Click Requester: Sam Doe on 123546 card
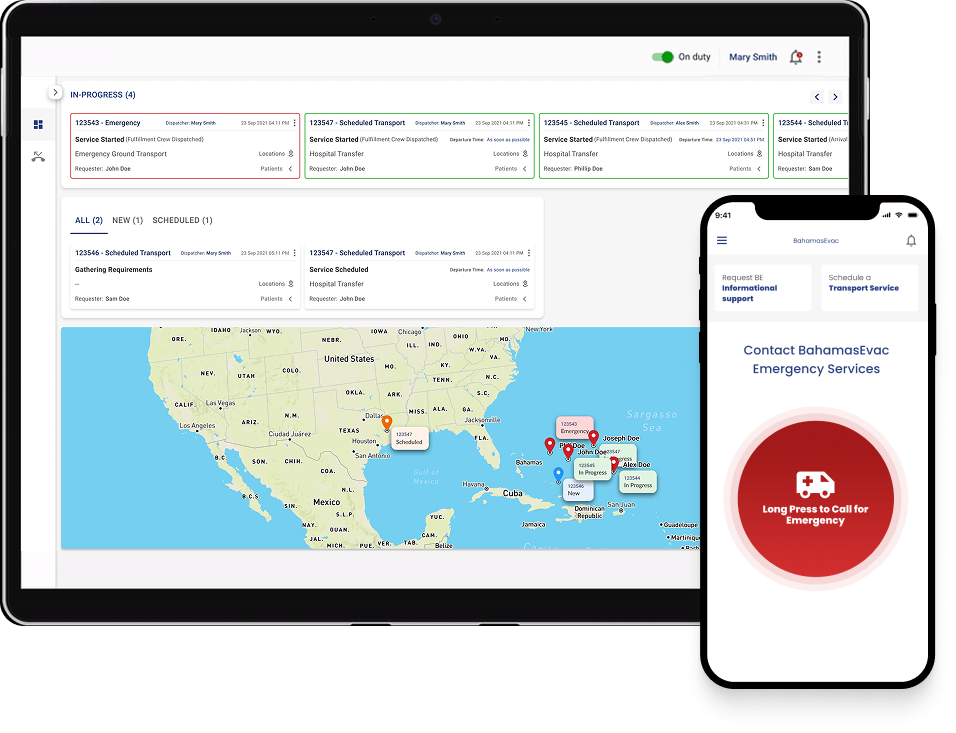956x733 pixels. (x=102, y=299)
